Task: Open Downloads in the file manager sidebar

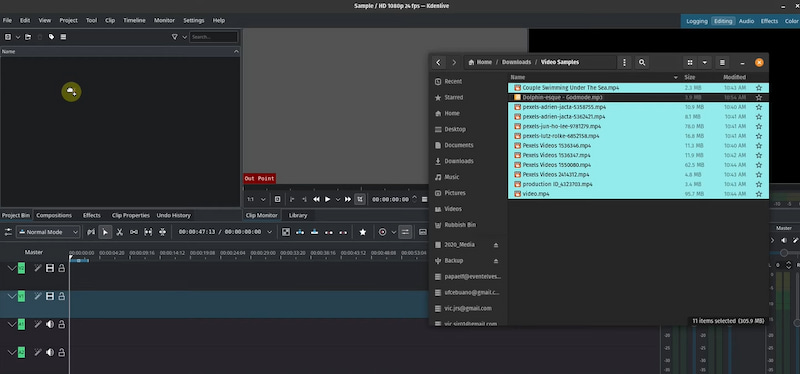Action: 459,161
